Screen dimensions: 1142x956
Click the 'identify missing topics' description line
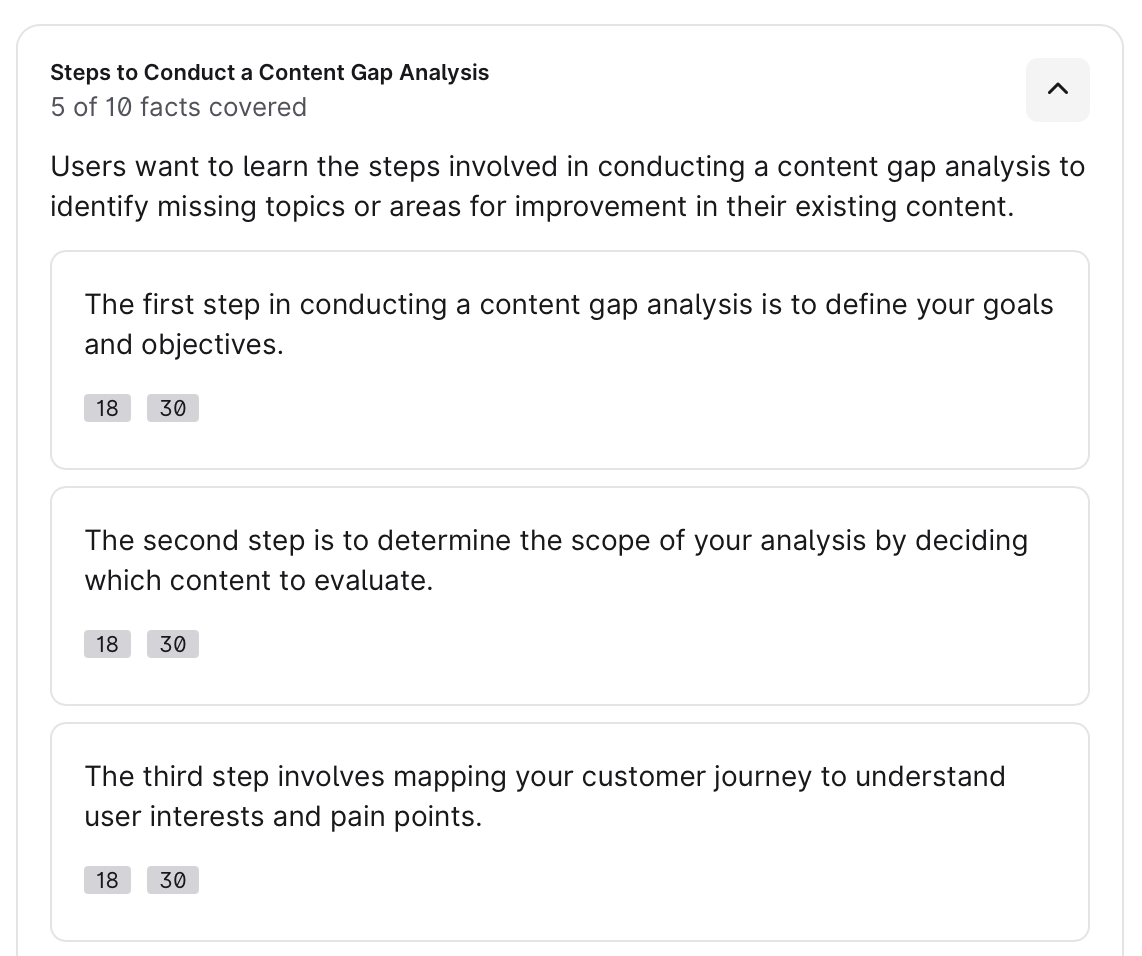point(532,207)
